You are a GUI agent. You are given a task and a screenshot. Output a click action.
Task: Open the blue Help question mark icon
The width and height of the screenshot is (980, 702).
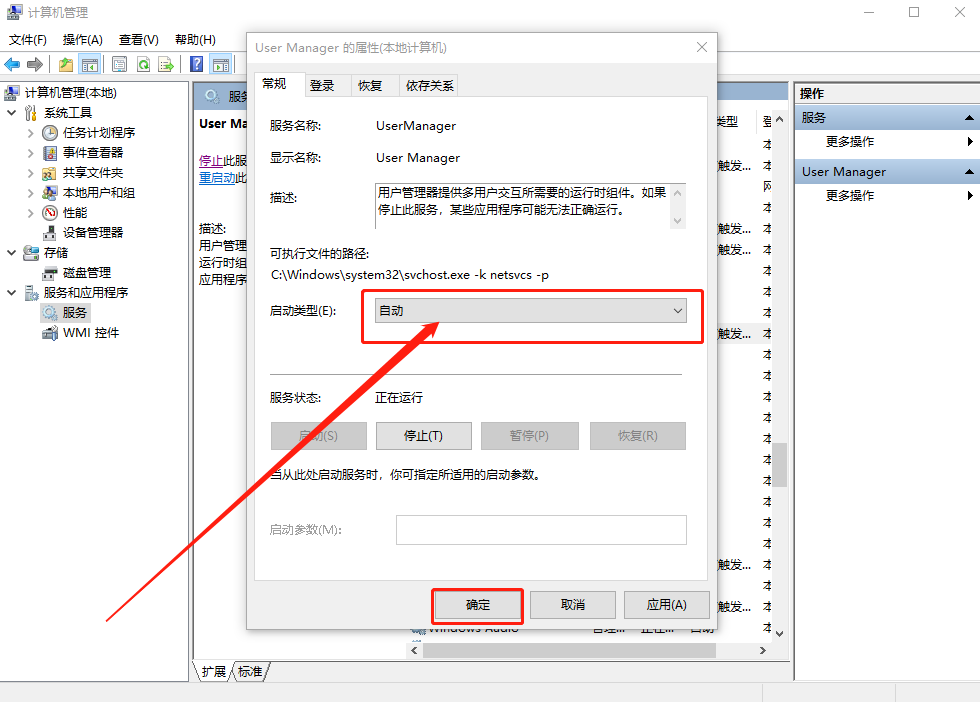pos(196,64)
